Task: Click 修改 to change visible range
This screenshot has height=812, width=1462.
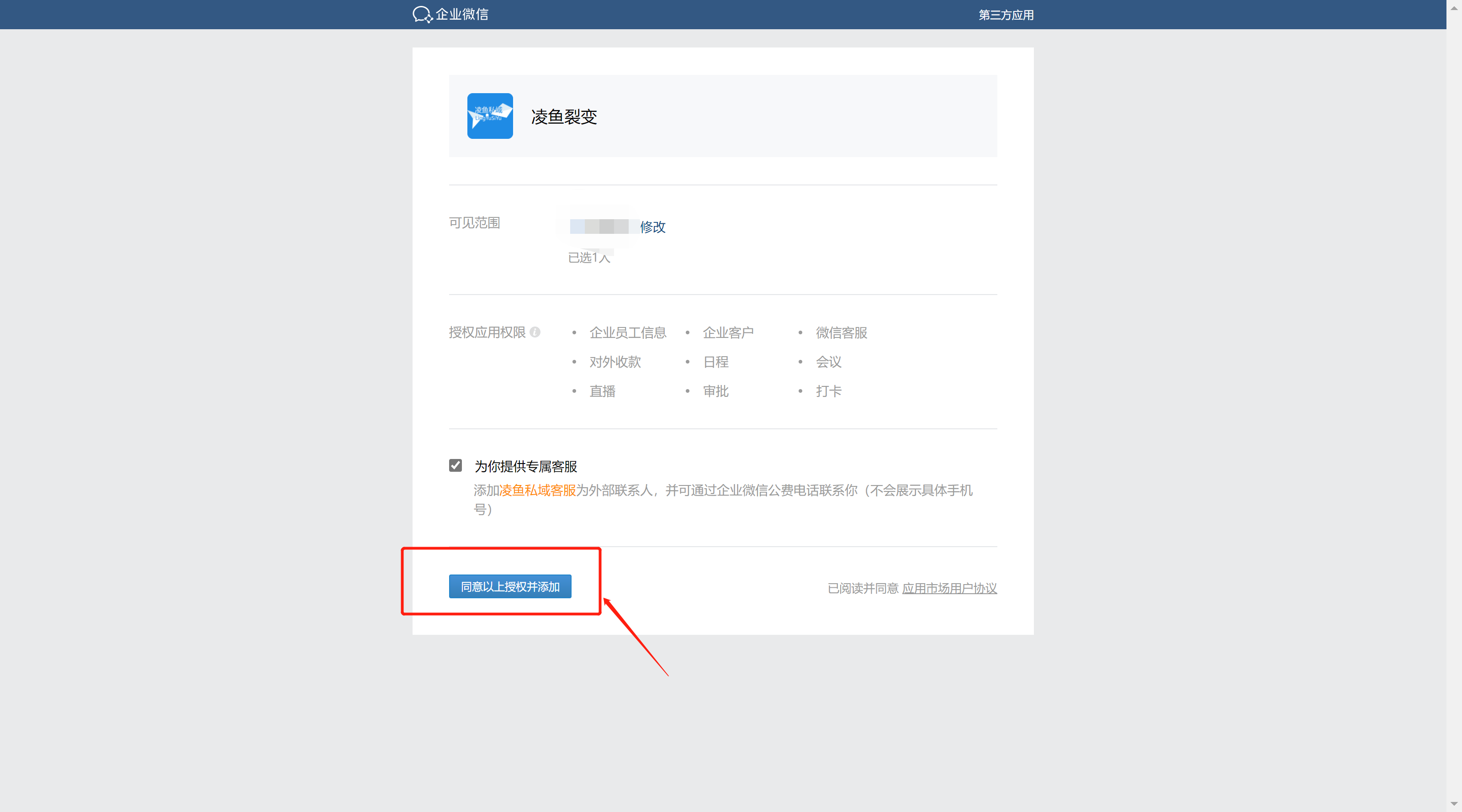Action: tap(653, 227)
